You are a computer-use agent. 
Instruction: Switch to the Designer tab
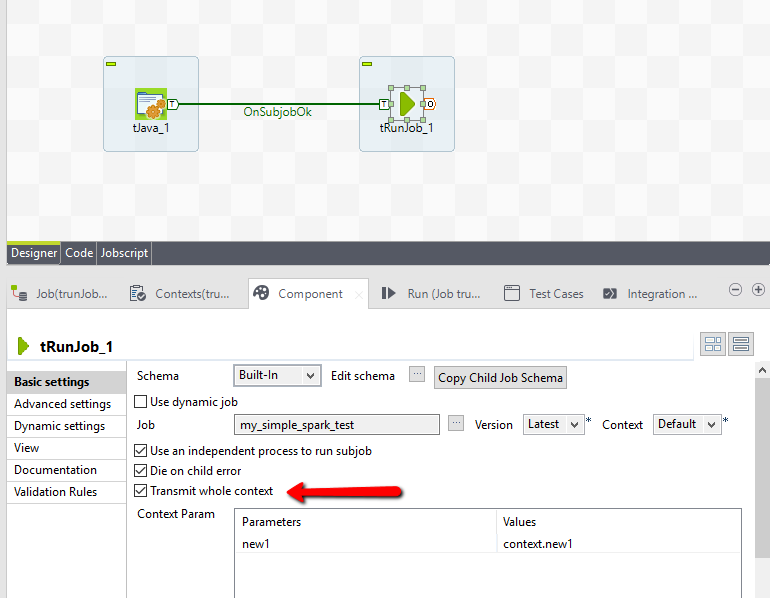click(x=34, y=253)
